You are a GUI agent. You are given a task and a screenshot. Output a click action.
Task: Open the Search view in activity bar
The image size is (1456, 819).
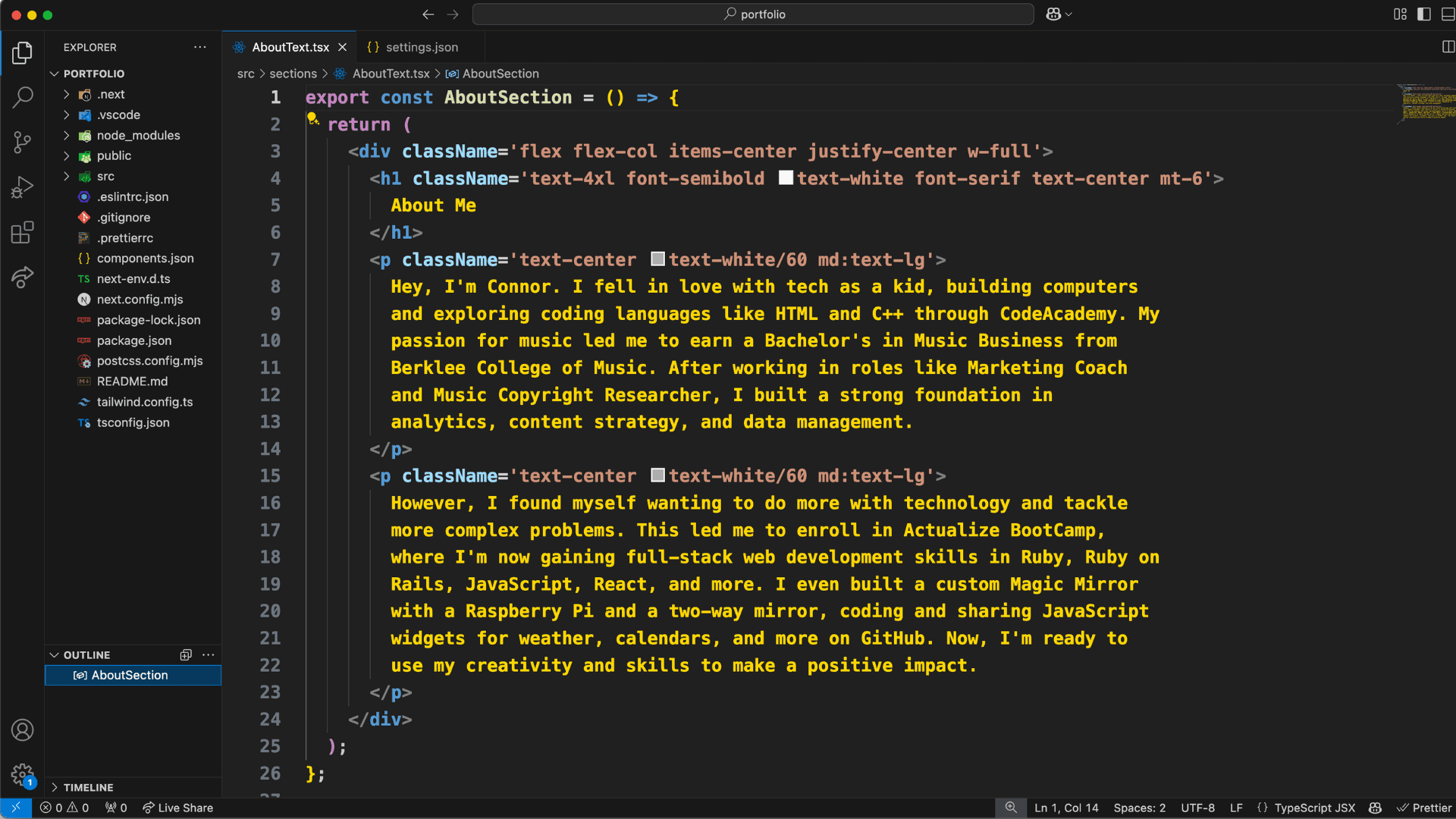pos(23,97)
